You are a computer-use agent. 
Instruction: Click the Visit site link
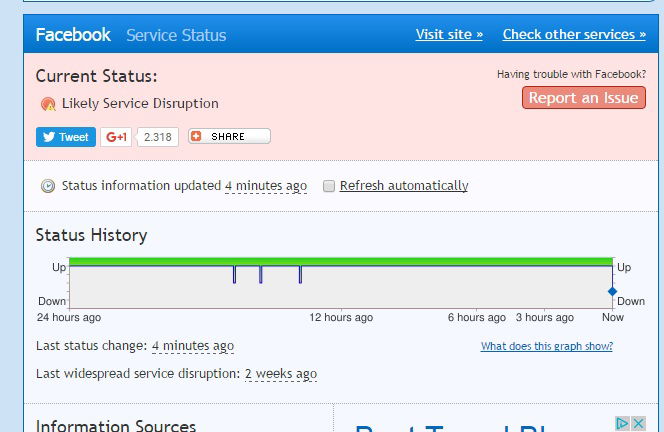(x=449, y=34)
